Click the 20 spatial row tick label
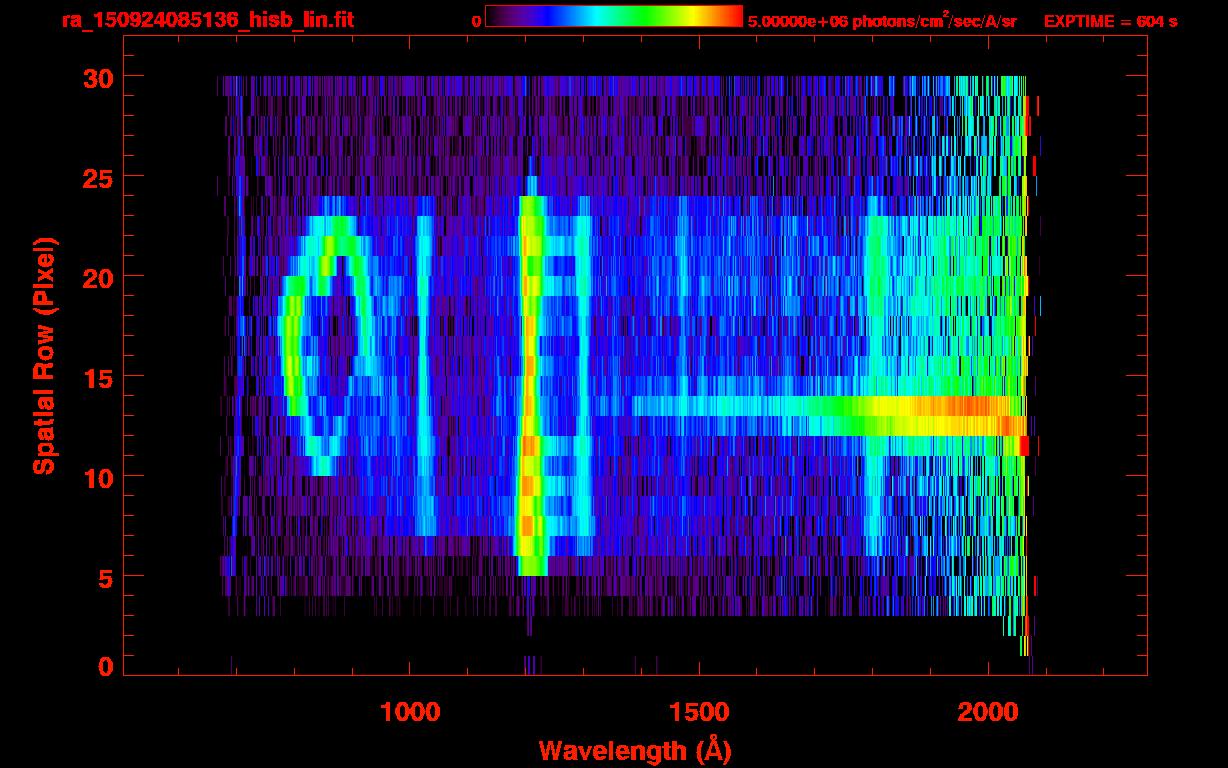The height and width of the screenshot is (768, 1228). 97,277
